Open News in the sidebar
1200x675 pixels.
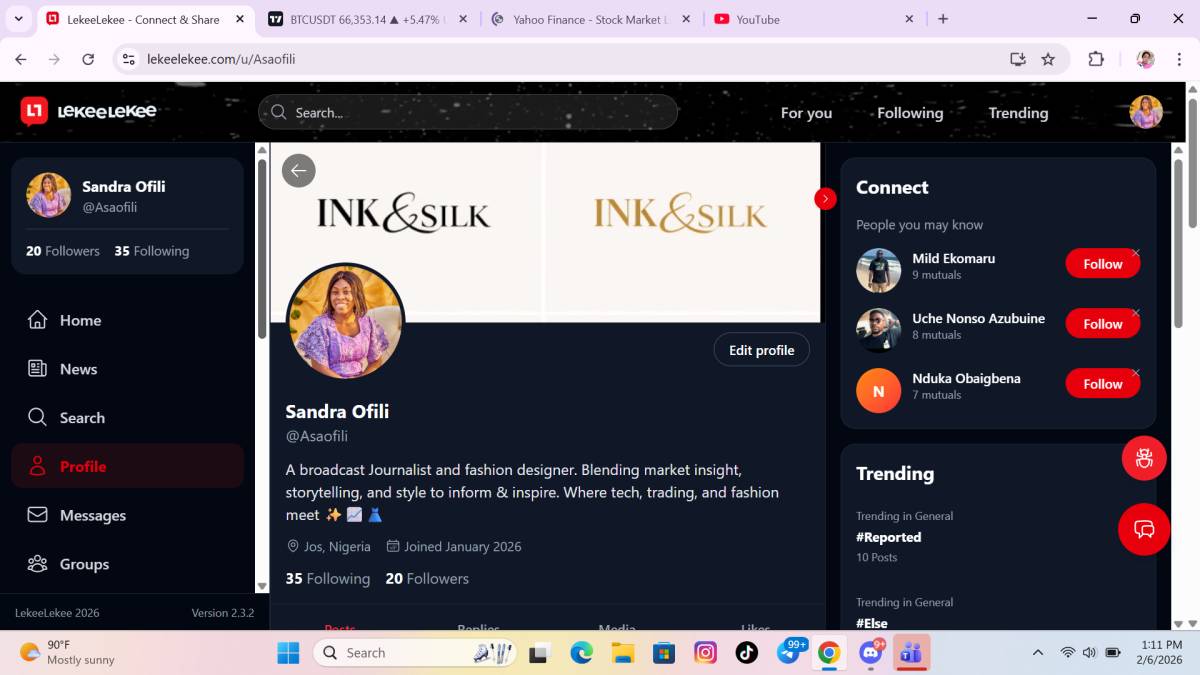point(127,369)
